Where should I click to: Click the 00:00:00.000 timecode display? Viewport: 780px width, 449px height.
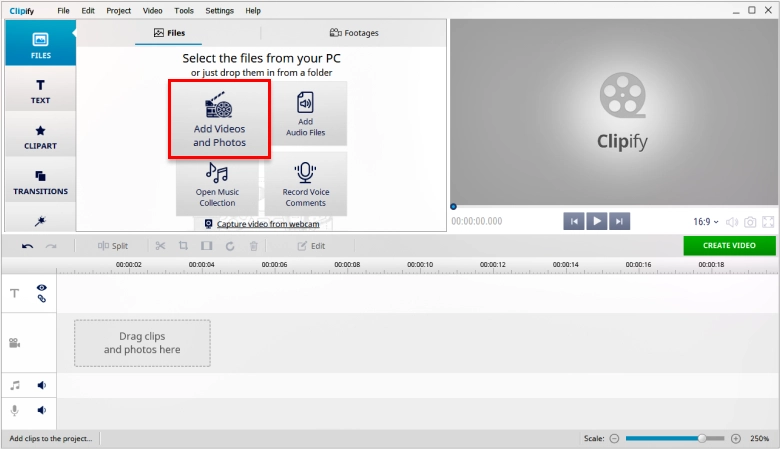tap(477, 221)
